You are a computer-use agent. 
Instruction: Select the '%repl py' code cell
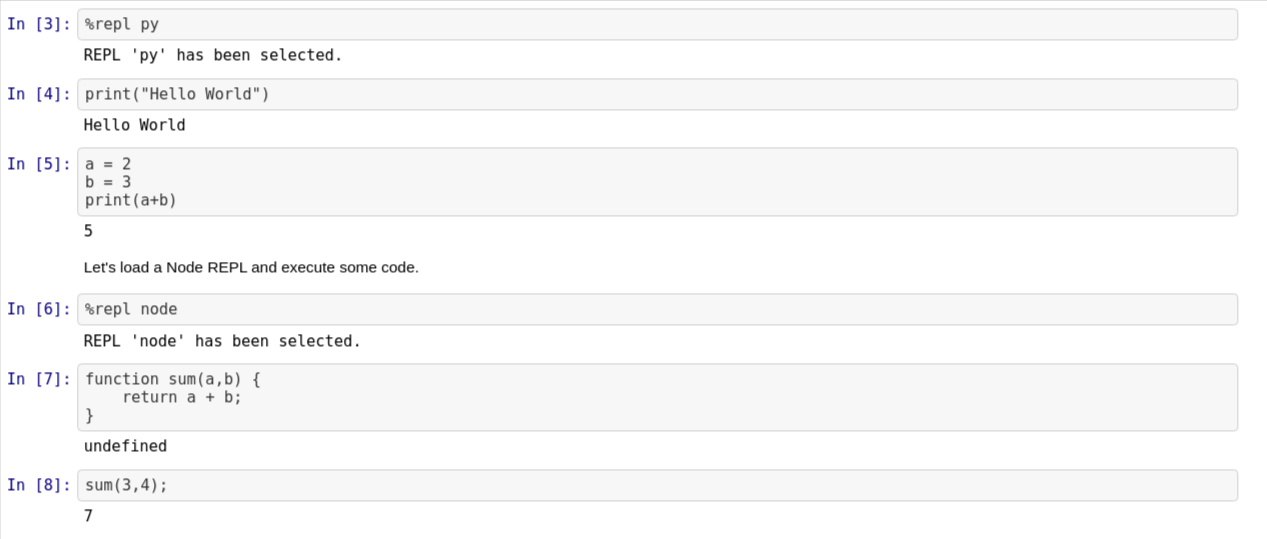pos(657,24)
